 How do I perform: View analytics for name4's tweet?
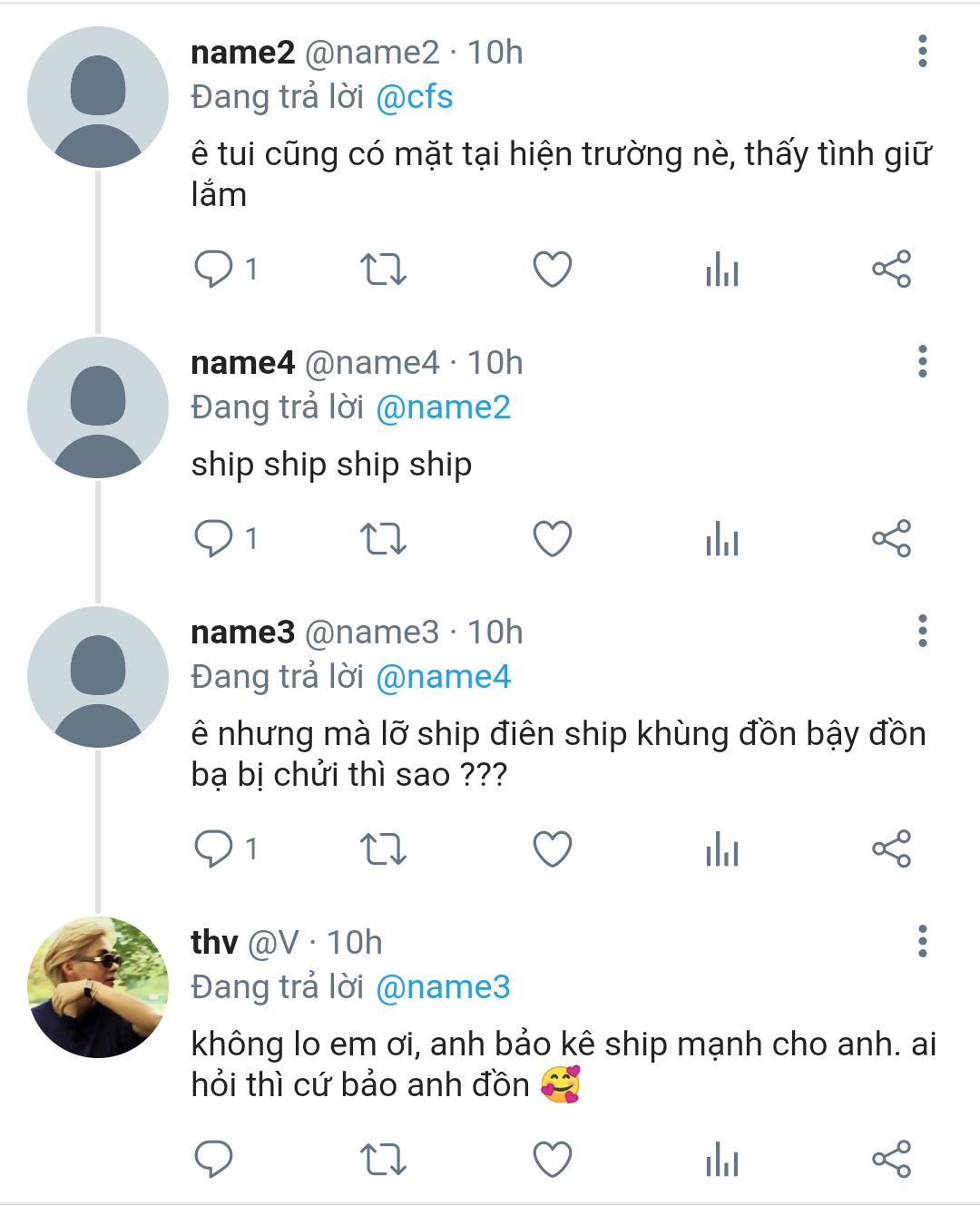tap(722, 539)
